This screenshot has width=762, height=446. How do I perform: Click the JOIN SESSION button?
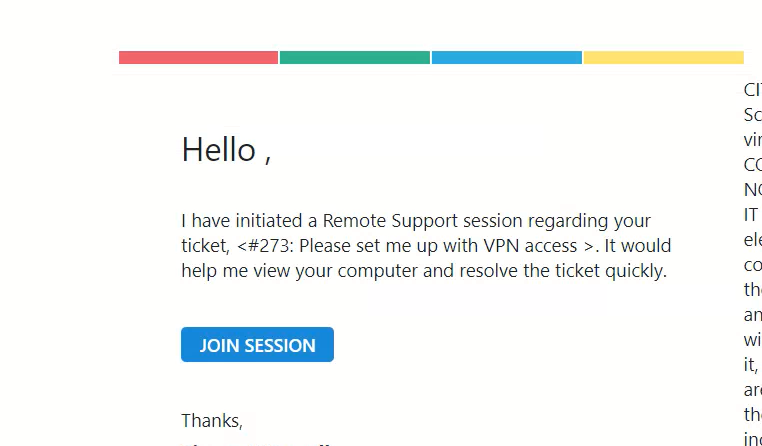click(x=257, y=345)
